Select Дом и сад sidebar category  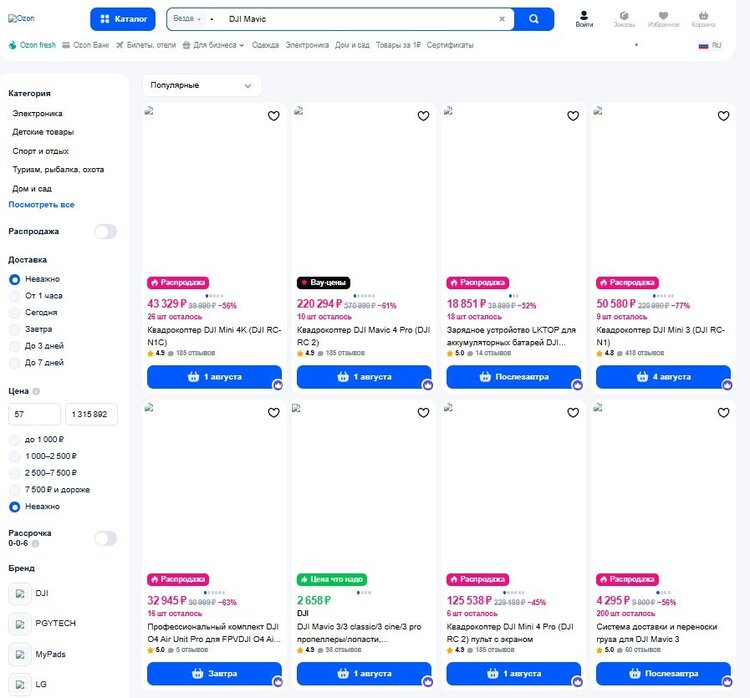32,189
